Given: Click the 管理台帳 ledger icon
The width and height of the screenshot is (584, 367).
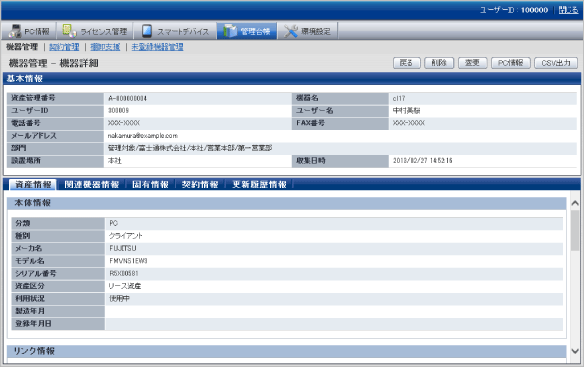Looking at the screenshot, I should point(230,31).
